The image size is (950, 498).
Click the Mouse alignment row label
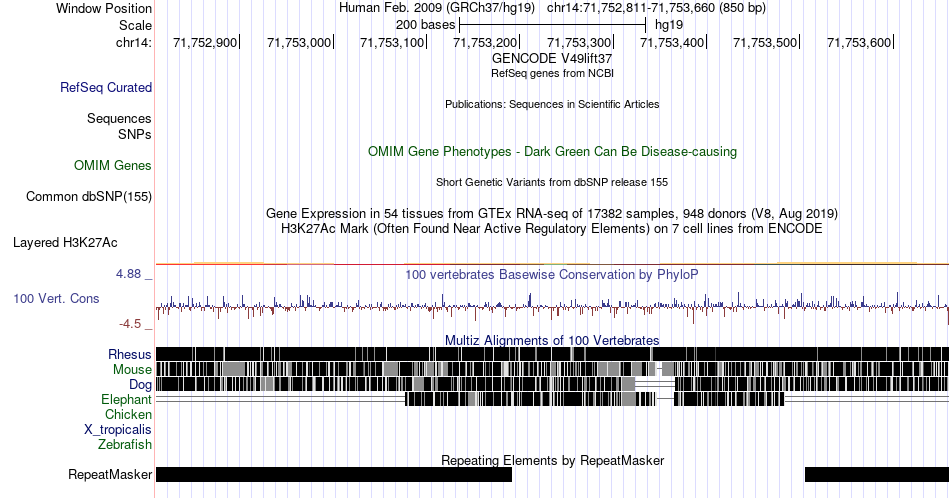tap(132, 370)
